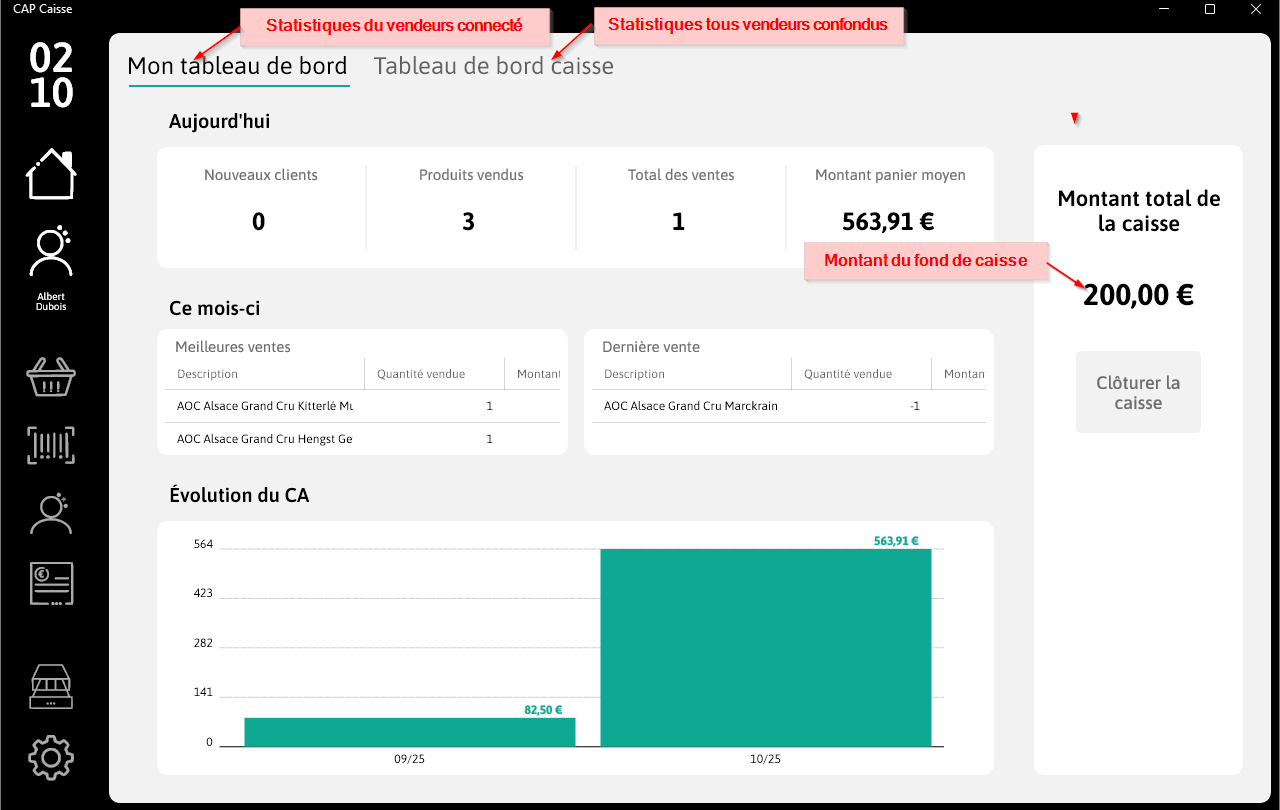Click the 09/25 bar in revenue chart
This screenshot has width=1280, height=810.
click(x=410, y=732)
